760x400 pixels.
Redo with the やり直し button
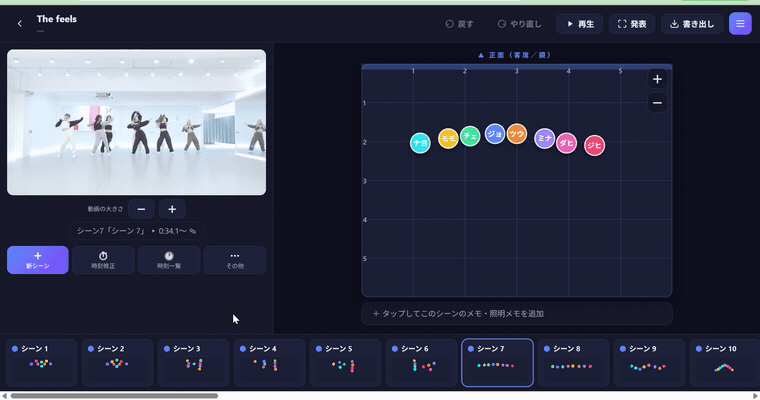coord(519,24)
